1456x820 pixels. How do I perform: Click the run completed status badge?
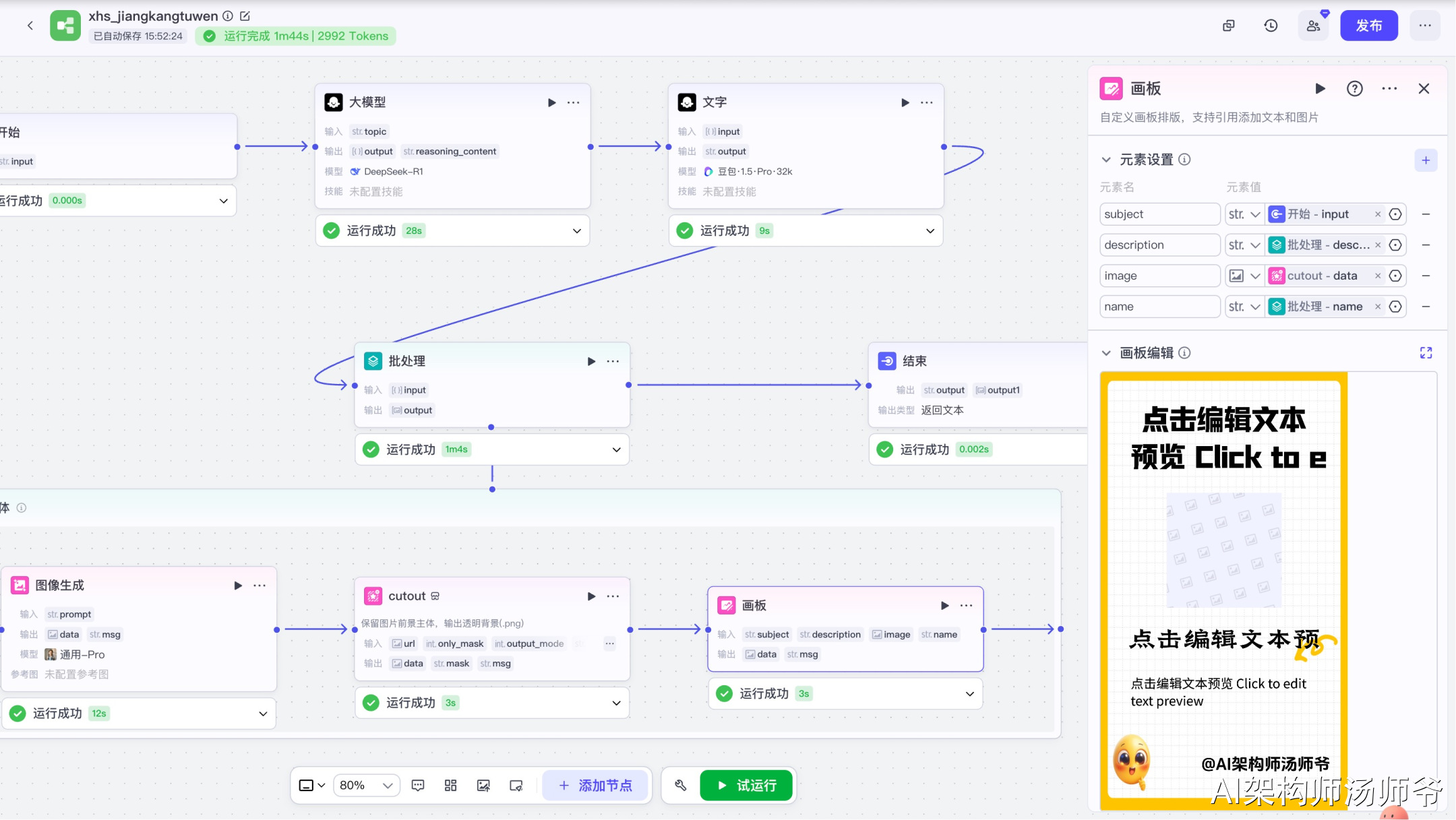tap(296, 36)
